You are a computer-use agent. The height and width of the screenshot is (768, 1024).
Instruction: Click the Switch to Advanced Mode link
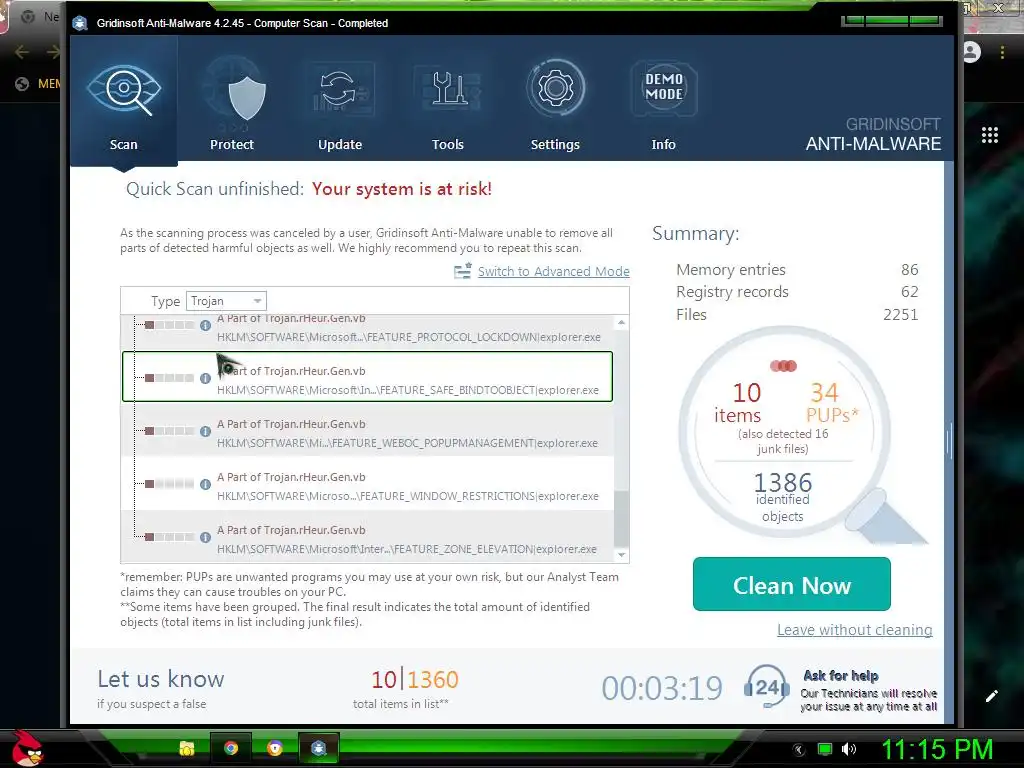tap(553, 271)
